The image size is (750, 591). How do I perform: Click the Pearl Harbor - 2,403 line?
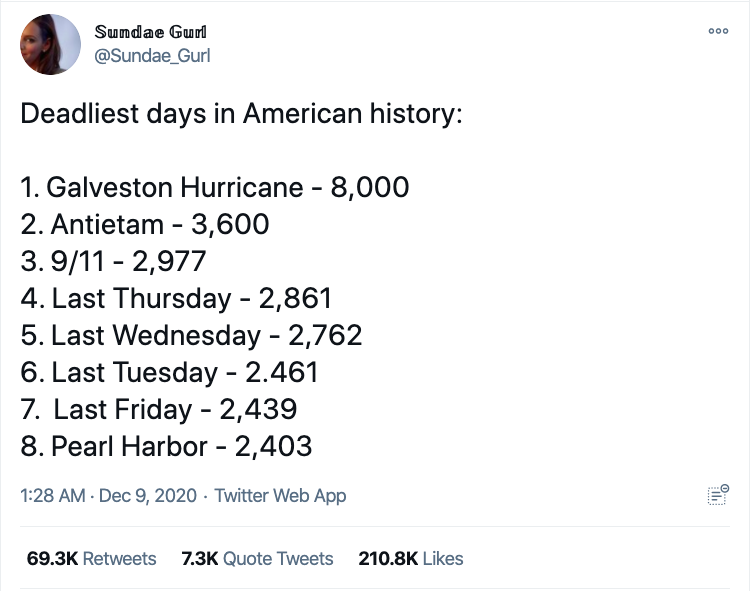(x=166, y=446)
